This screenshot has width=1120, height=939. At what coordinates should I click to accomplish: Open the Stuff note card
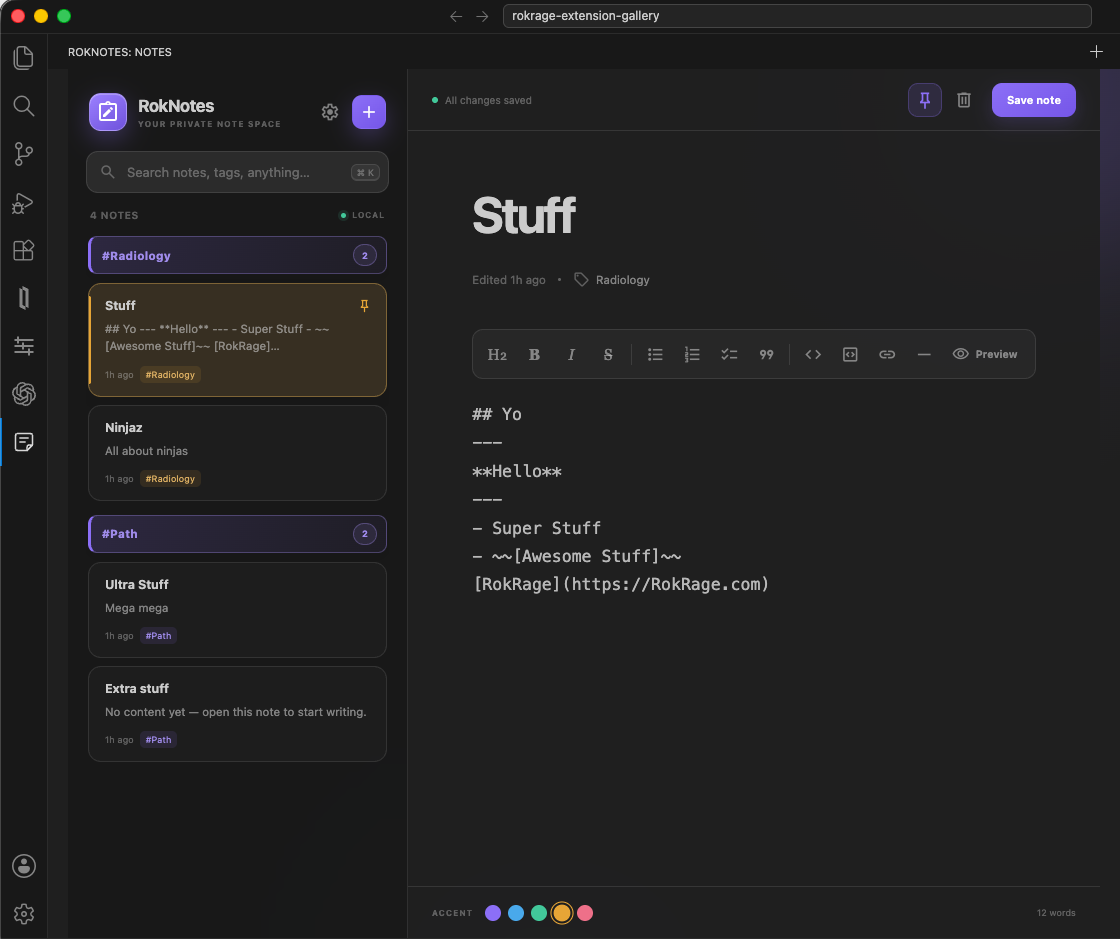[237, 340]
